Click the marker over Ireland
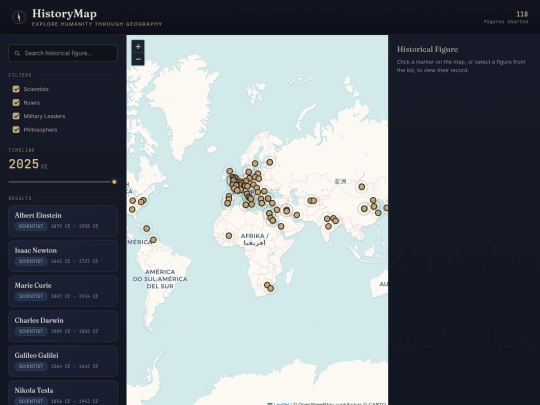 230,171
